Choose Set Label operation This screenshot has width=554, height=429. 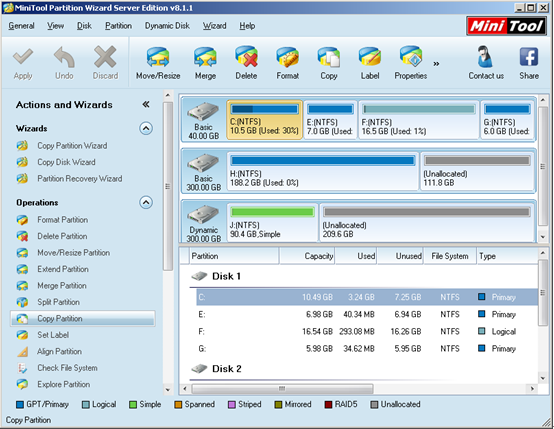(53, 335)
